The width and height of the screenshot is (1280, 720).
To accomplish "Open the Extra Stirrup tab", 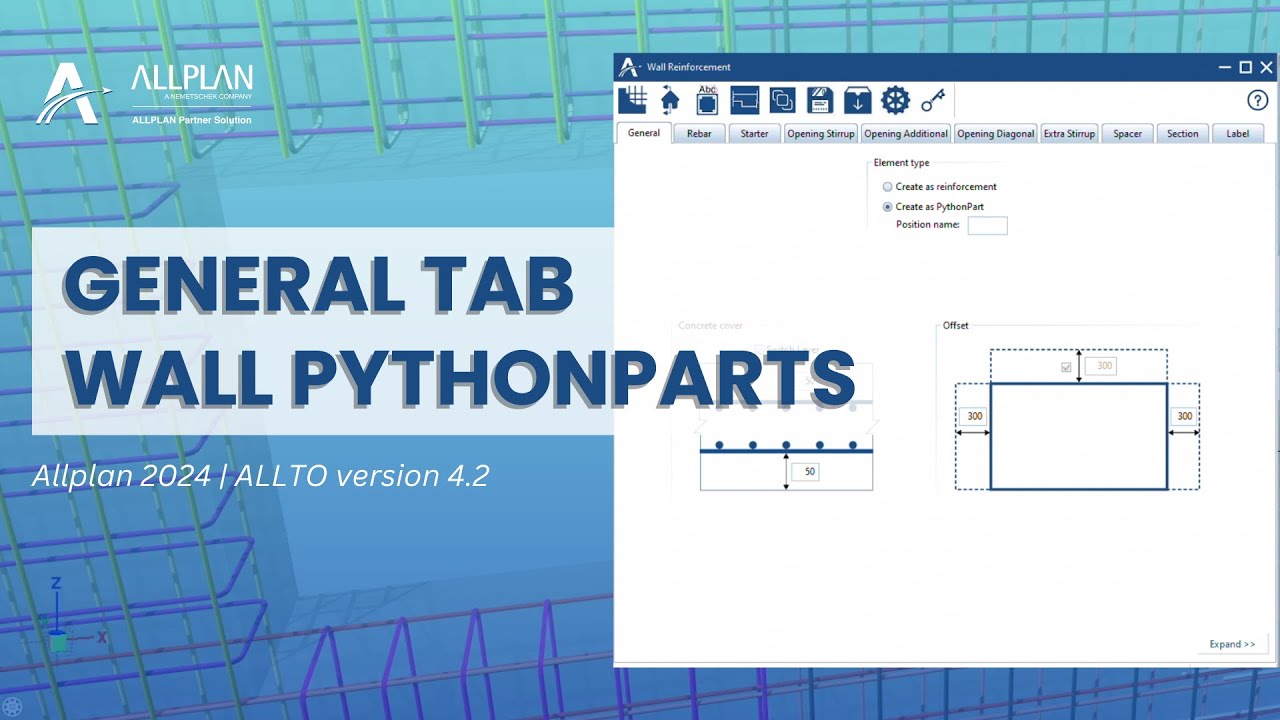I will (x=1069, y=134).
